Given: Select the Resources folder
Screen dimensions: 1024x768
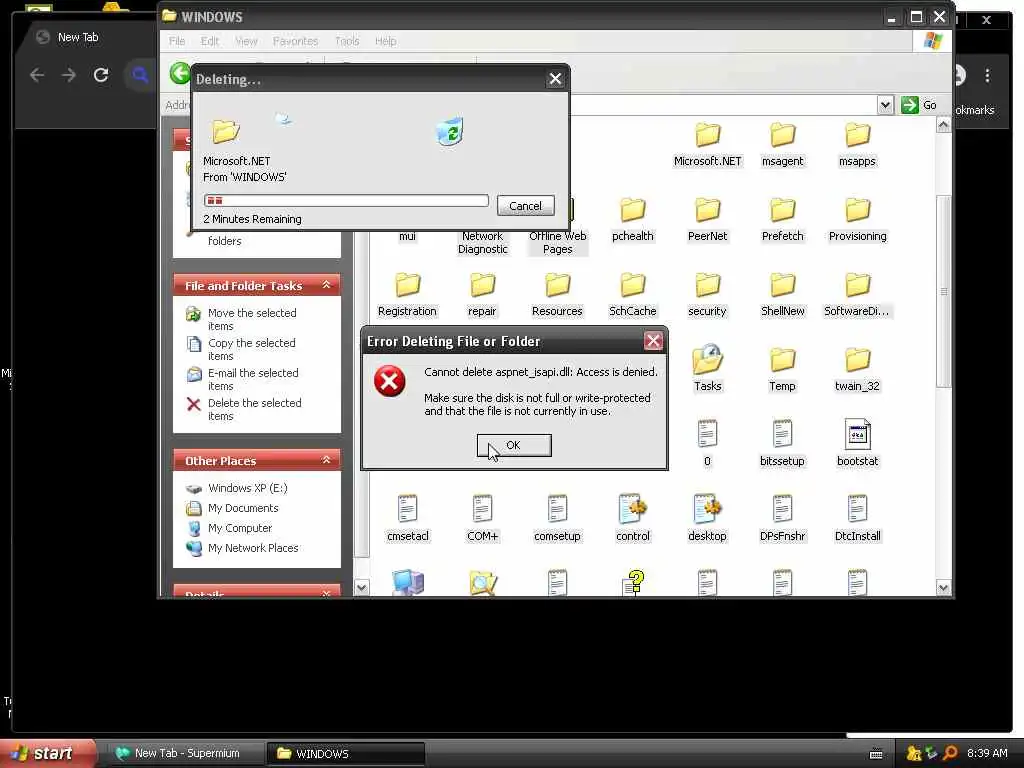Looking at the screenshot, I should [557, 295].
